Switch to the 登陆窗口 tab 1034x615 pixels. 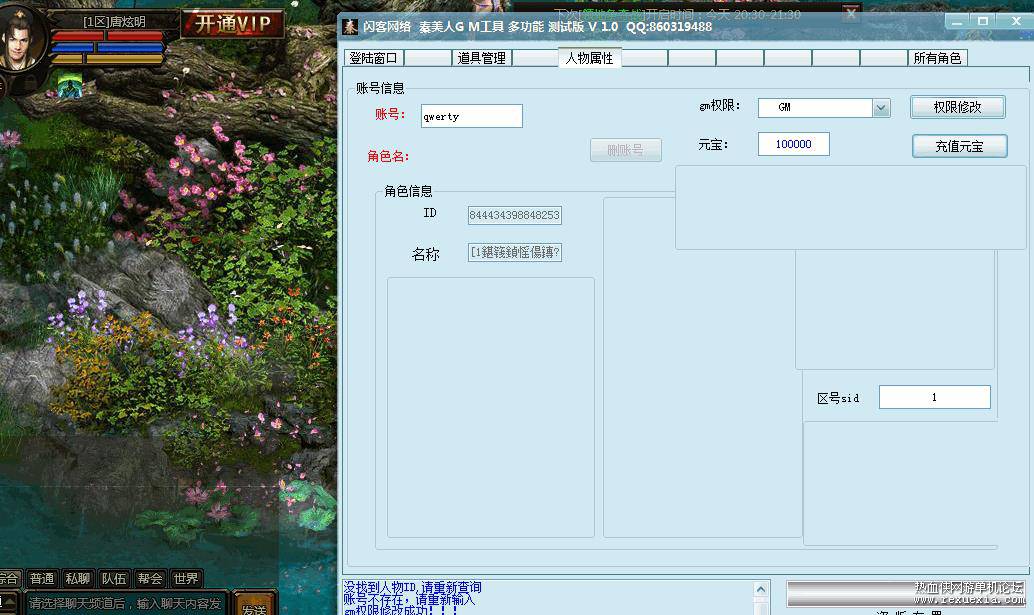tap(373, 58)
